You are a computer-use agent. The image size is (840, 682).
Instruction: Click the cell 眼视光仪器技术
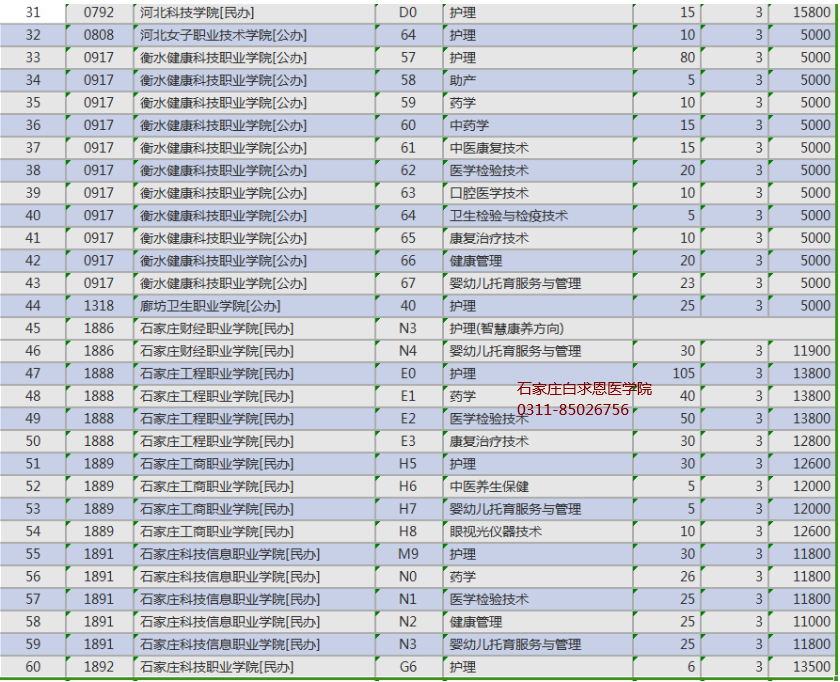click(x=538, y=531)
